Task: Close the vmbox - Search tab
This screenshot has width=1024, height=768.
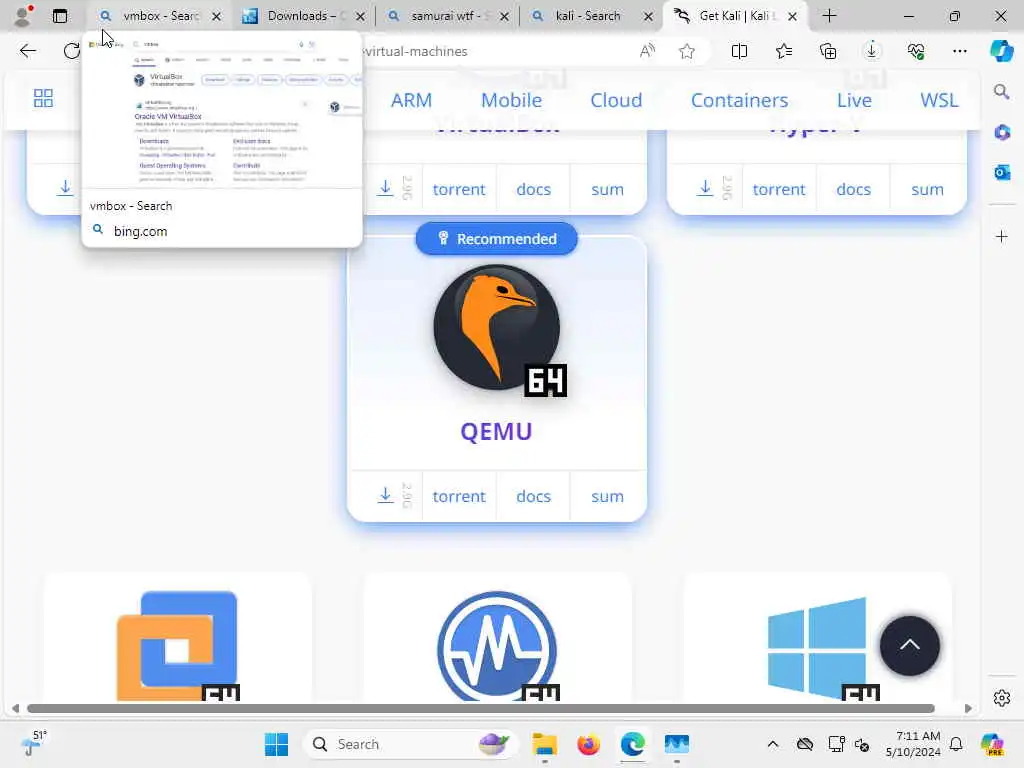Action: (x=216, y=16)
